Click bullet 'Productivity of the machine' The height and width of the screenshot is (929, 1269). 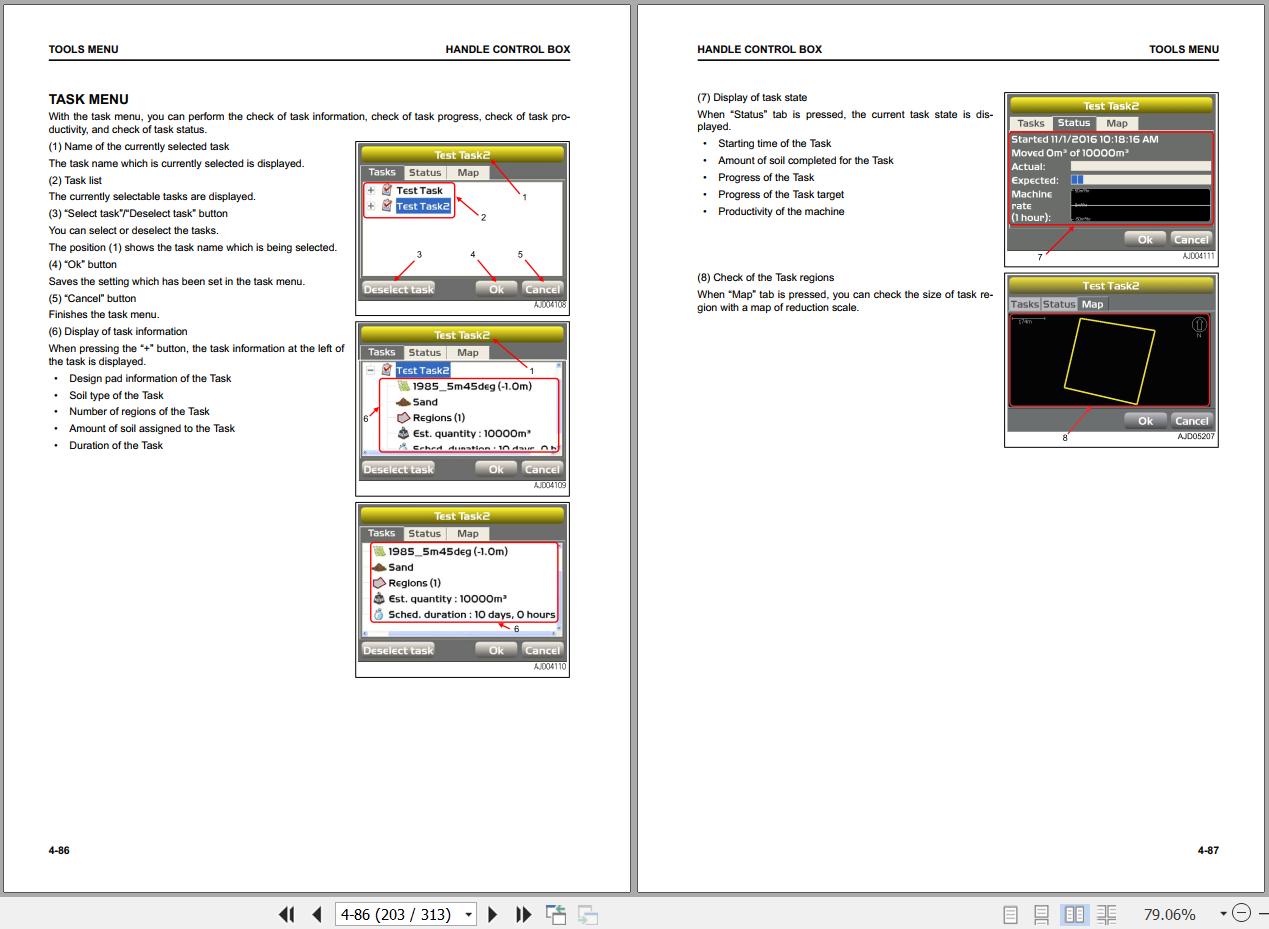coord(781,211)
